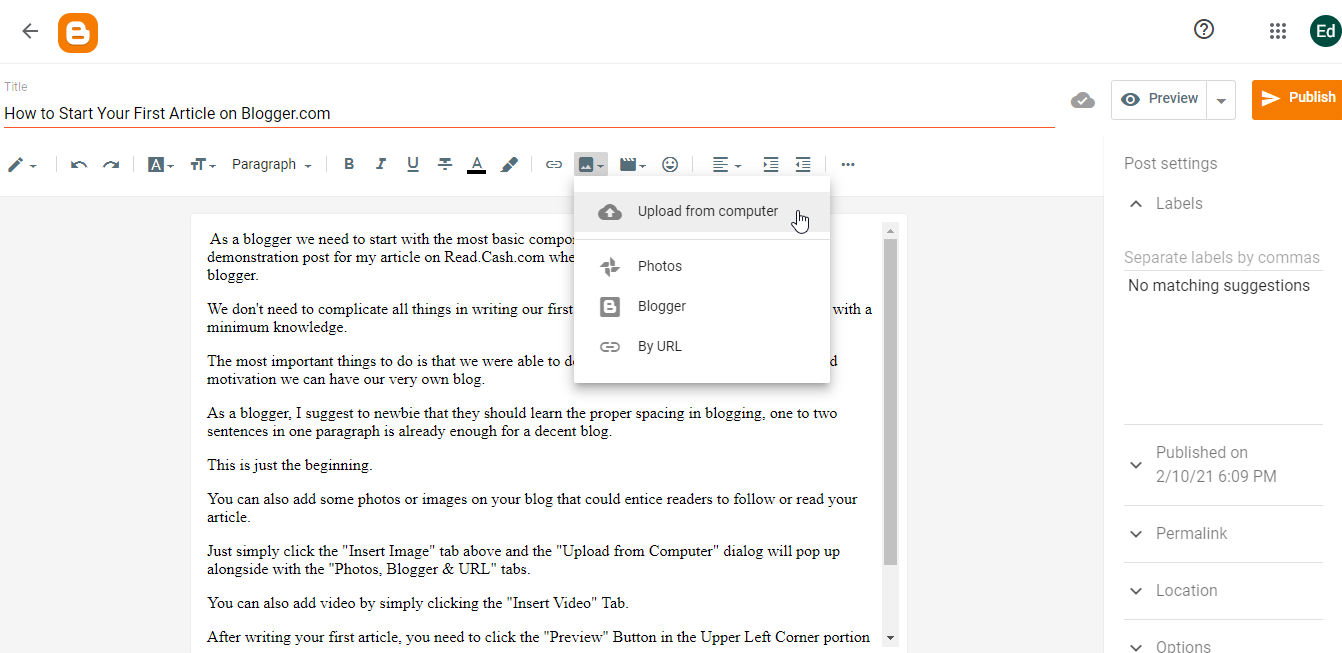Open the Google apps grid
Screen dimensions: 1342x653
coord(1277,31)
